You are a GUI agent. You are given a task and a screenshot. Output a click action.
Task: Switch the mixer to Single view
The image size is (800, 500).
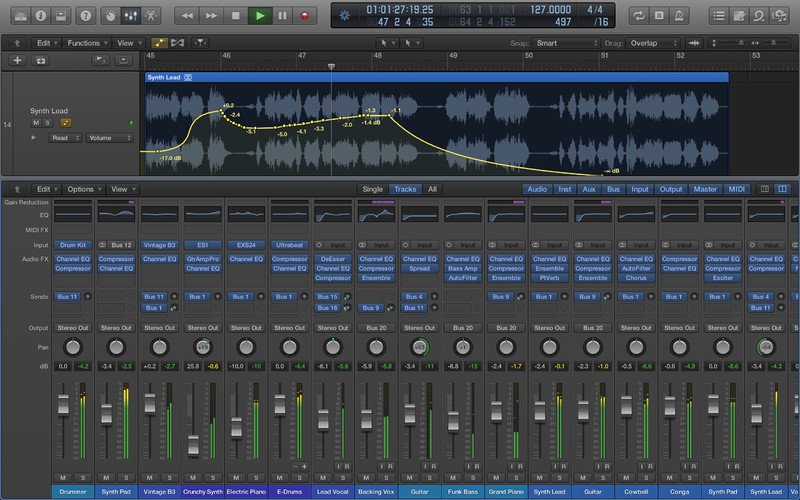[x=372, y=189]
